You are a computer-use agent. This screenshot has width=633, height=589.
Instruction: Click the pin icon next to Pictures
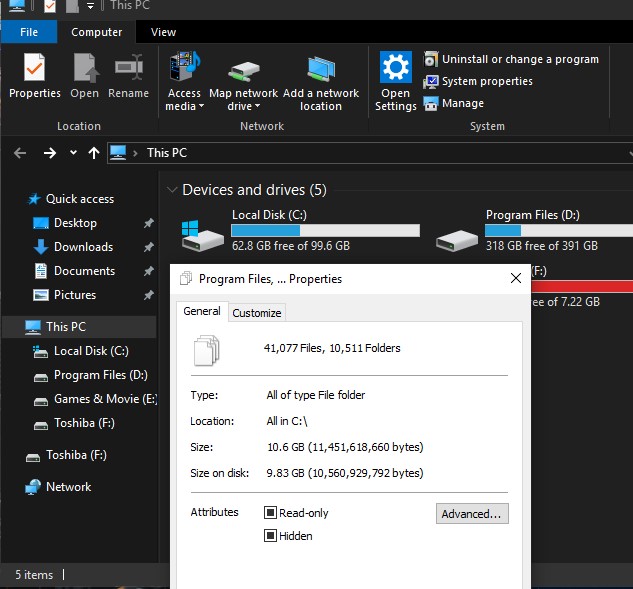149,295
